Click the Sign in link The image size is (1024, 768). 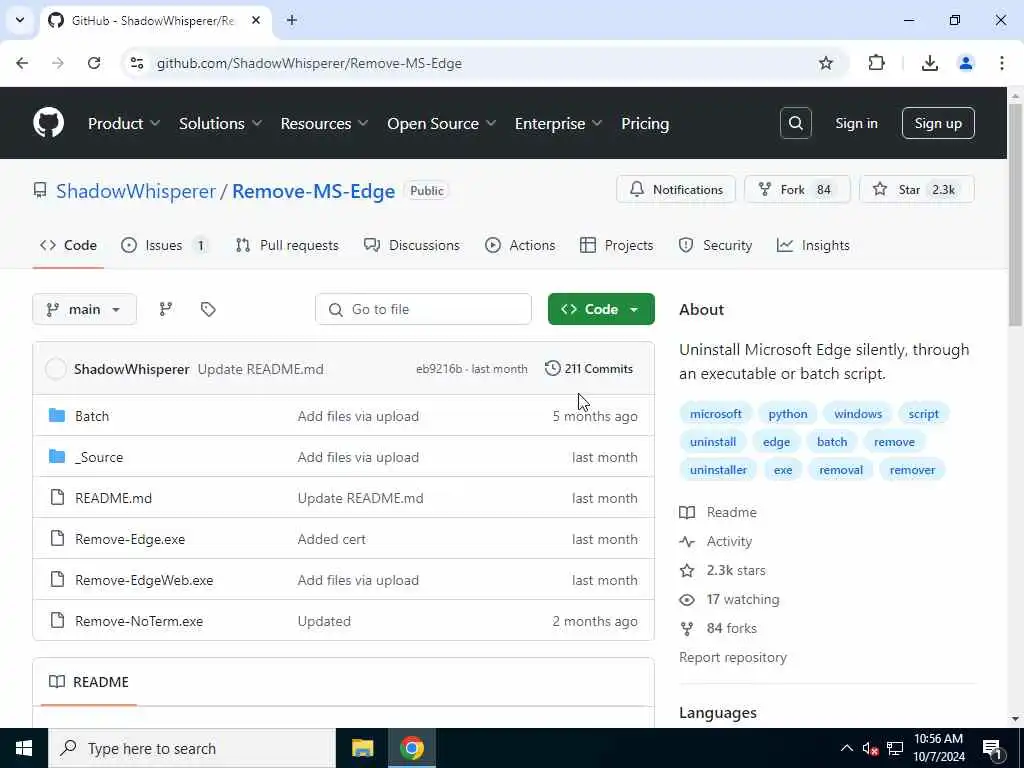856,123
